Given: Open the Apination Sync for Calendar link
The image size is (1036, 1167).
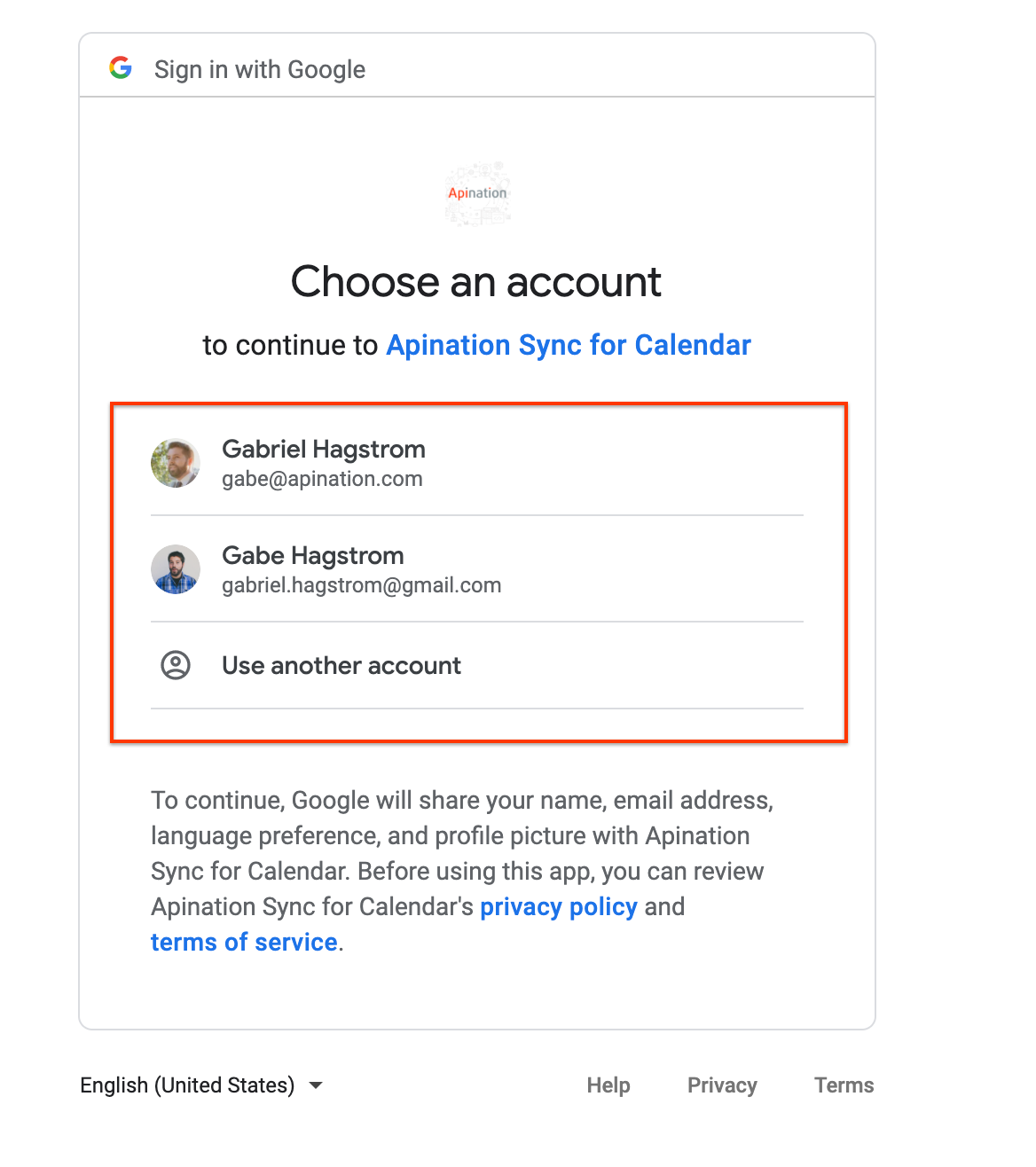Looking at the screenshot, I should click(569, 345).
